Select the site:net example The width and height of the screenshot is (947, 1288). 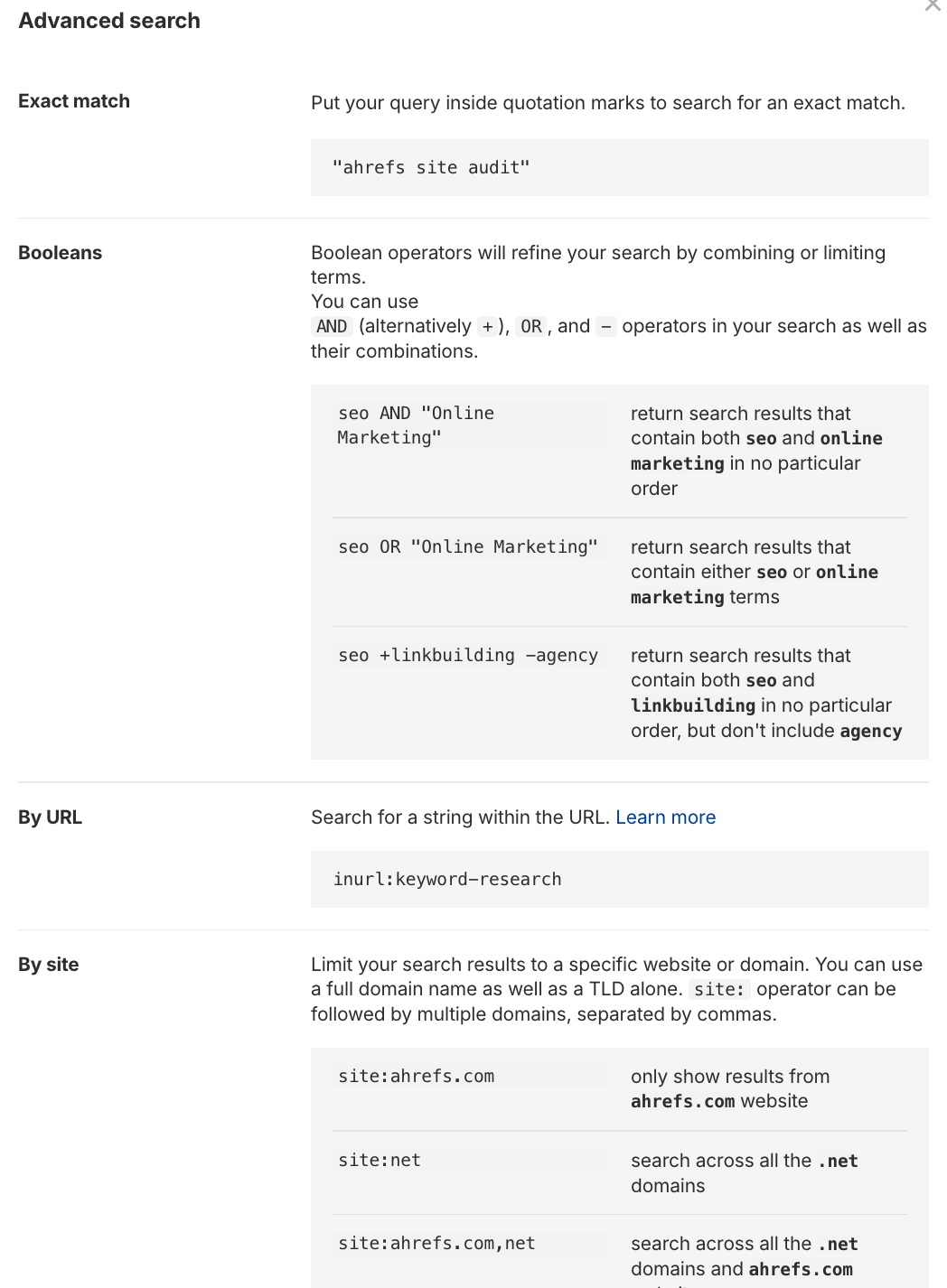tap(379, 1160)
